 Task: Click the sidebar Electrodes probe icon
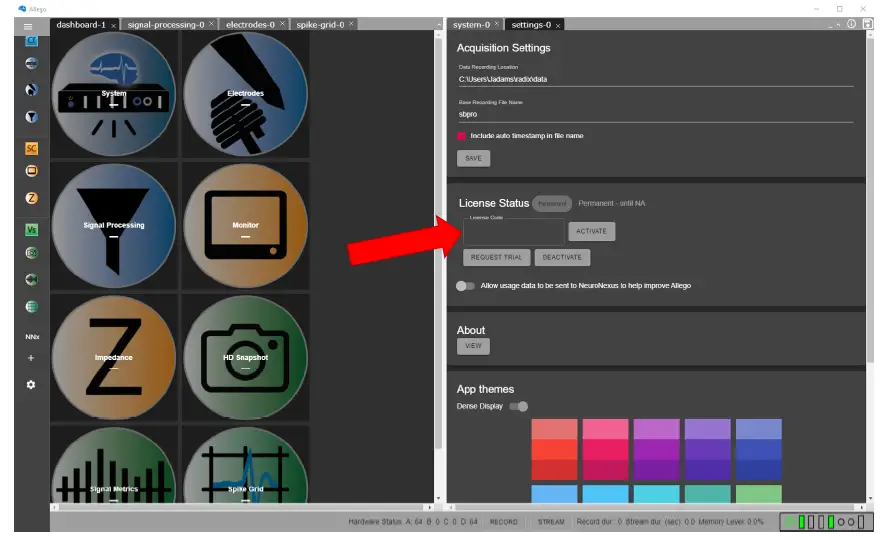point(32,90)
